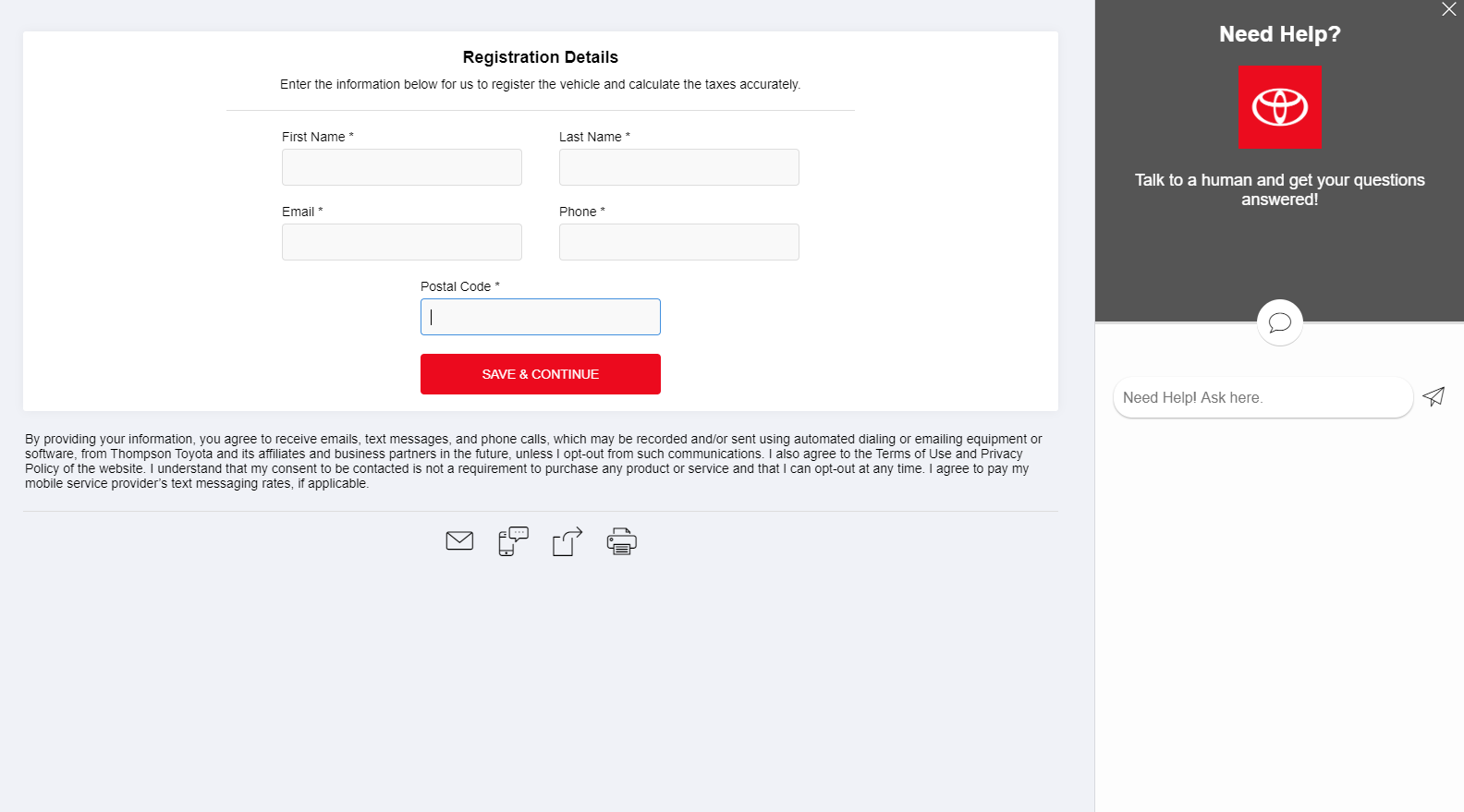Click the printer icon

[621, 541]
